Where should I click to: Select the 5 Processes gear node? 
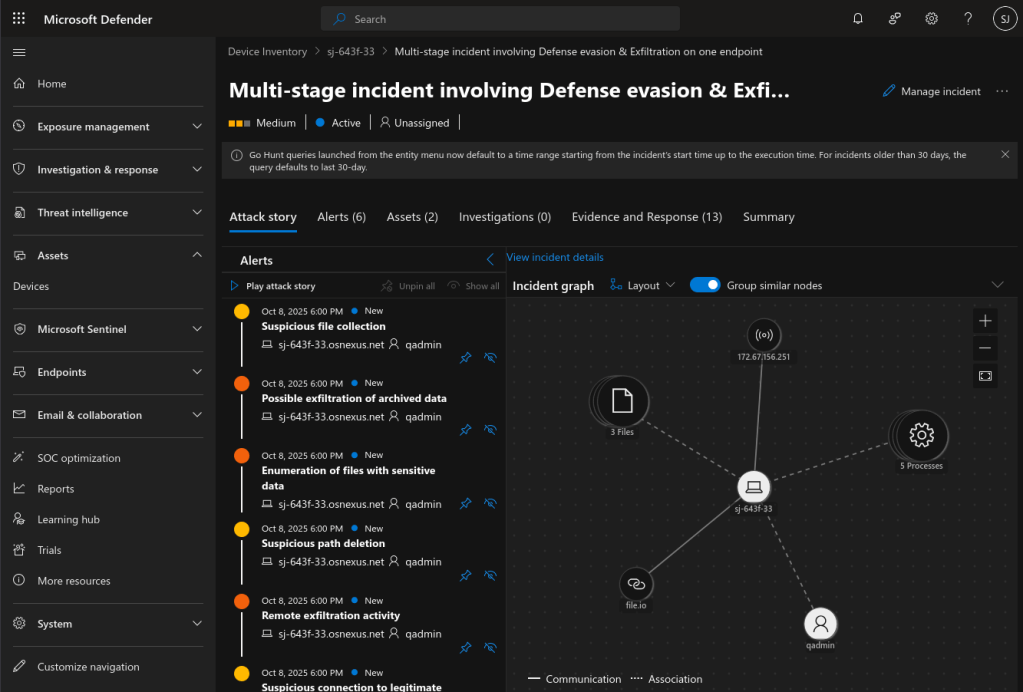pos(921,435)
